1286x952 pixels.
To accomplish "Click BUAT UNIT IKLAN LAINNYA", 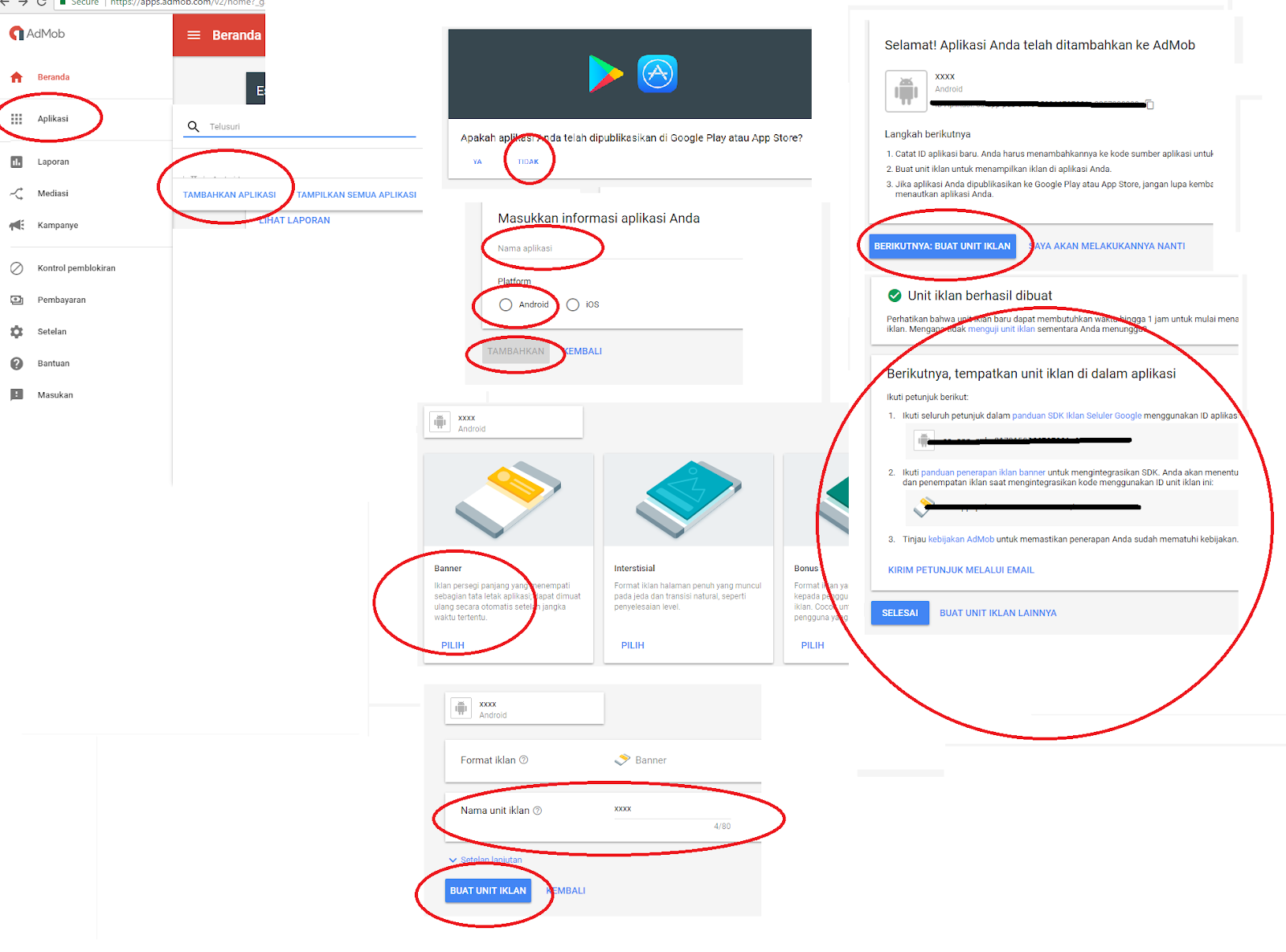I will 998,613.
